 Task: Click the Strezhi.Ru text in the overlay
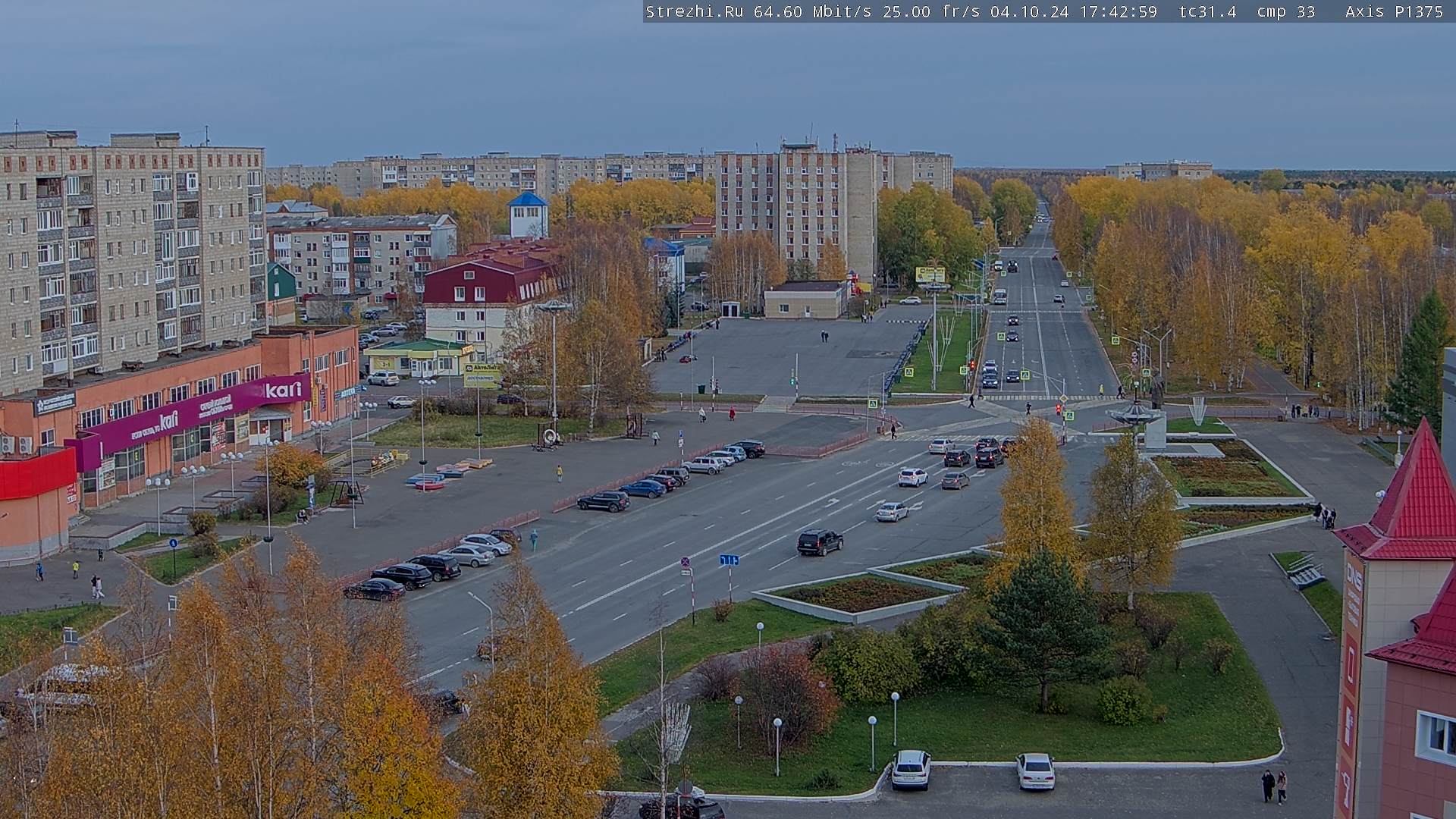694,11
